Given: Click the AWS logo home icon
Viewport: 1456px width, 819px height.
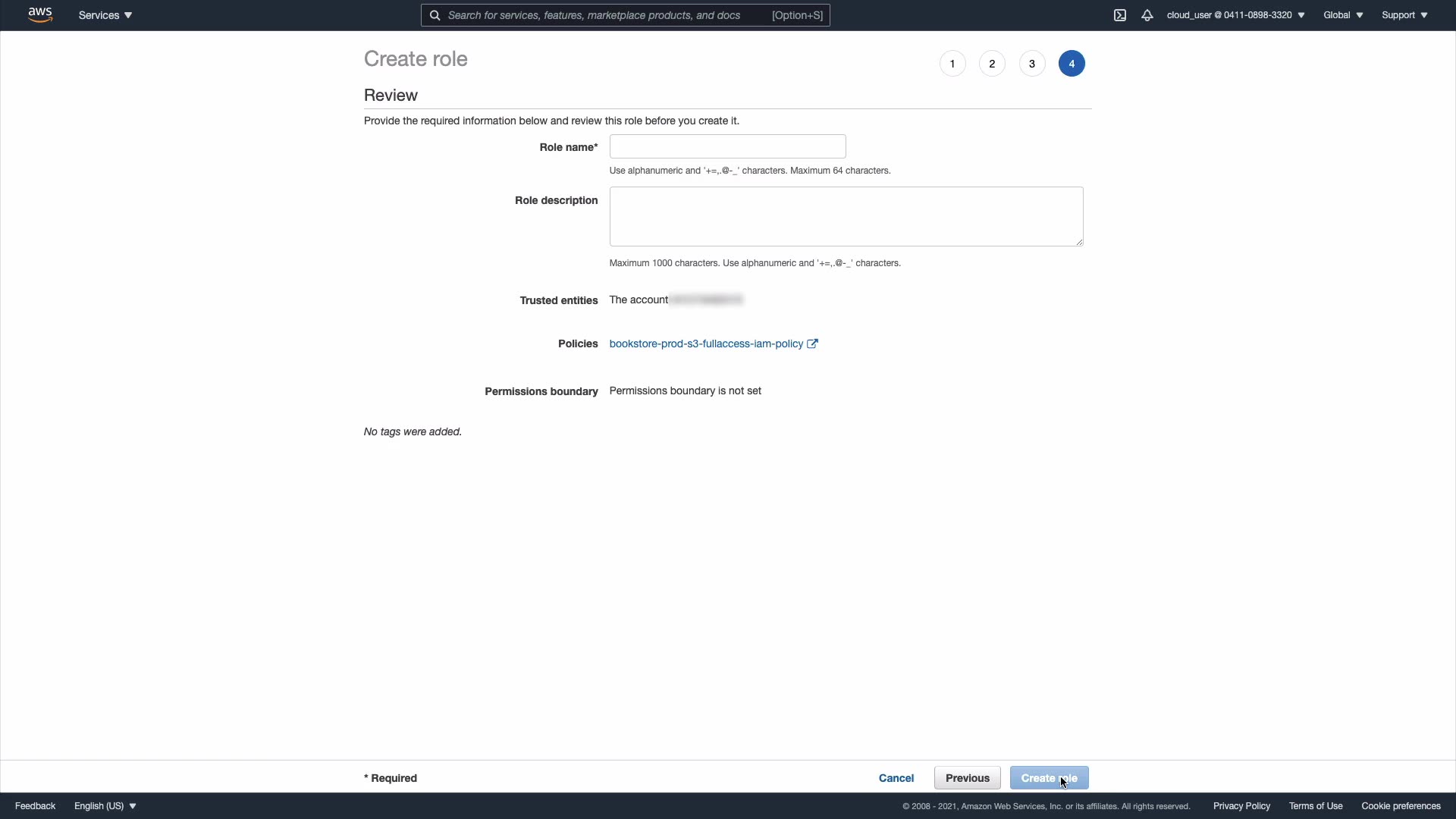Looking at the screenshot, I should click(x=40, y=15).
